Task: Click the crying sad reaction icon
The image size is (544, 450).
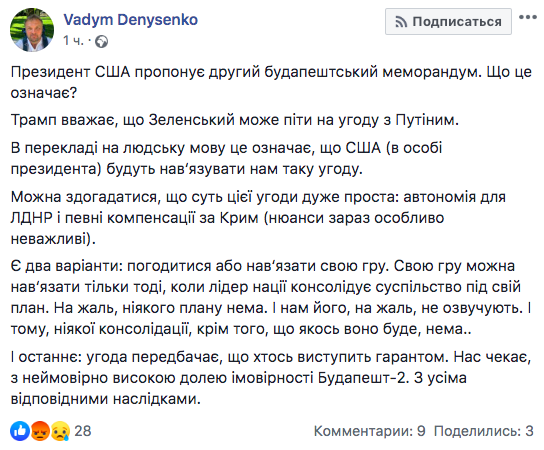Action: (x=60, y=431)
